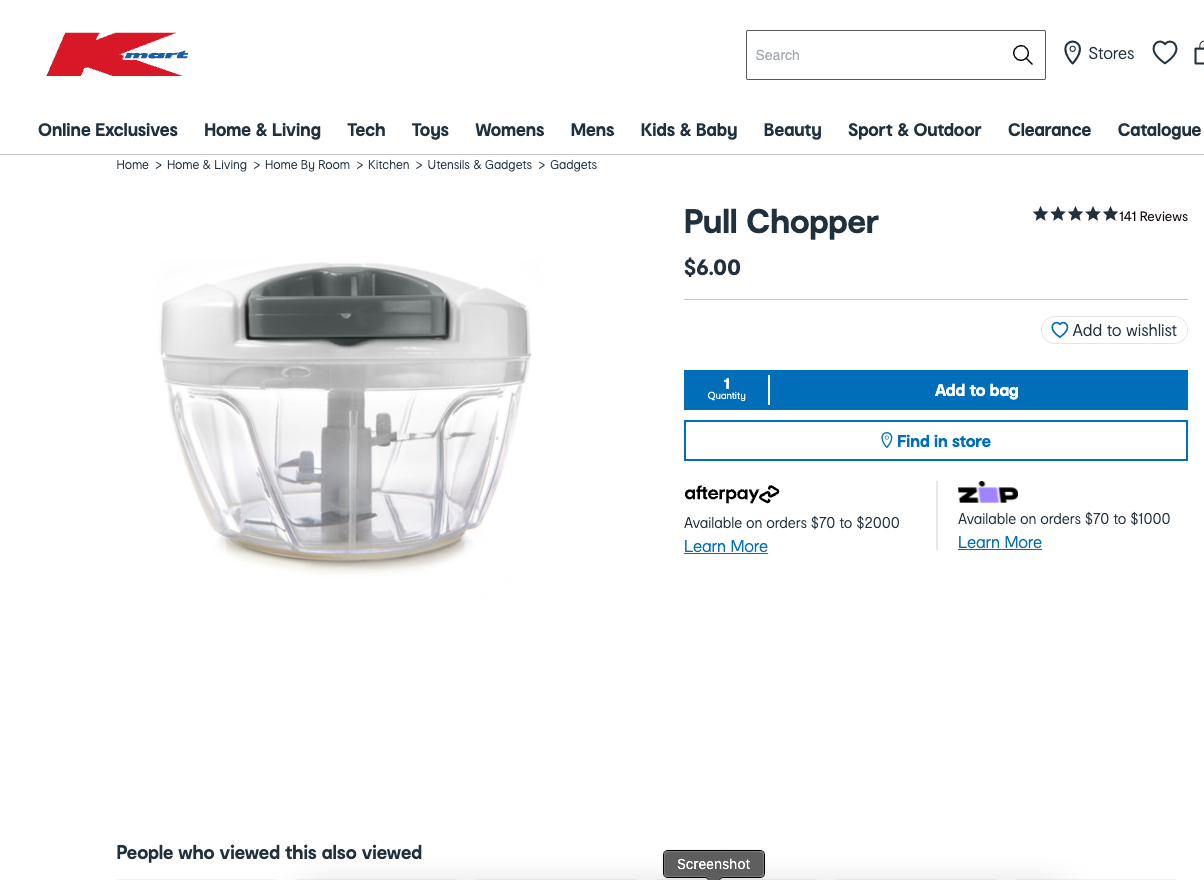
Task: Open the Quantity selector
Action: (x=727, y=390)
